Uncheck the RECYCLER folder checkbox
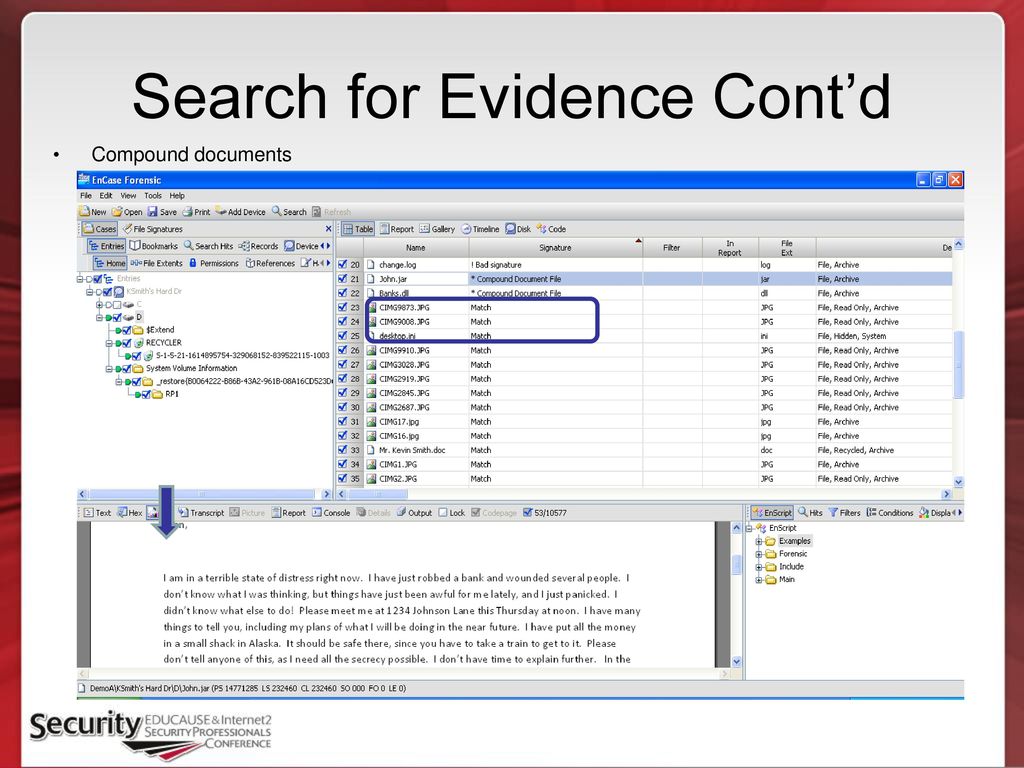Screen dimensions: 1024x768 [x=127, y=343]
